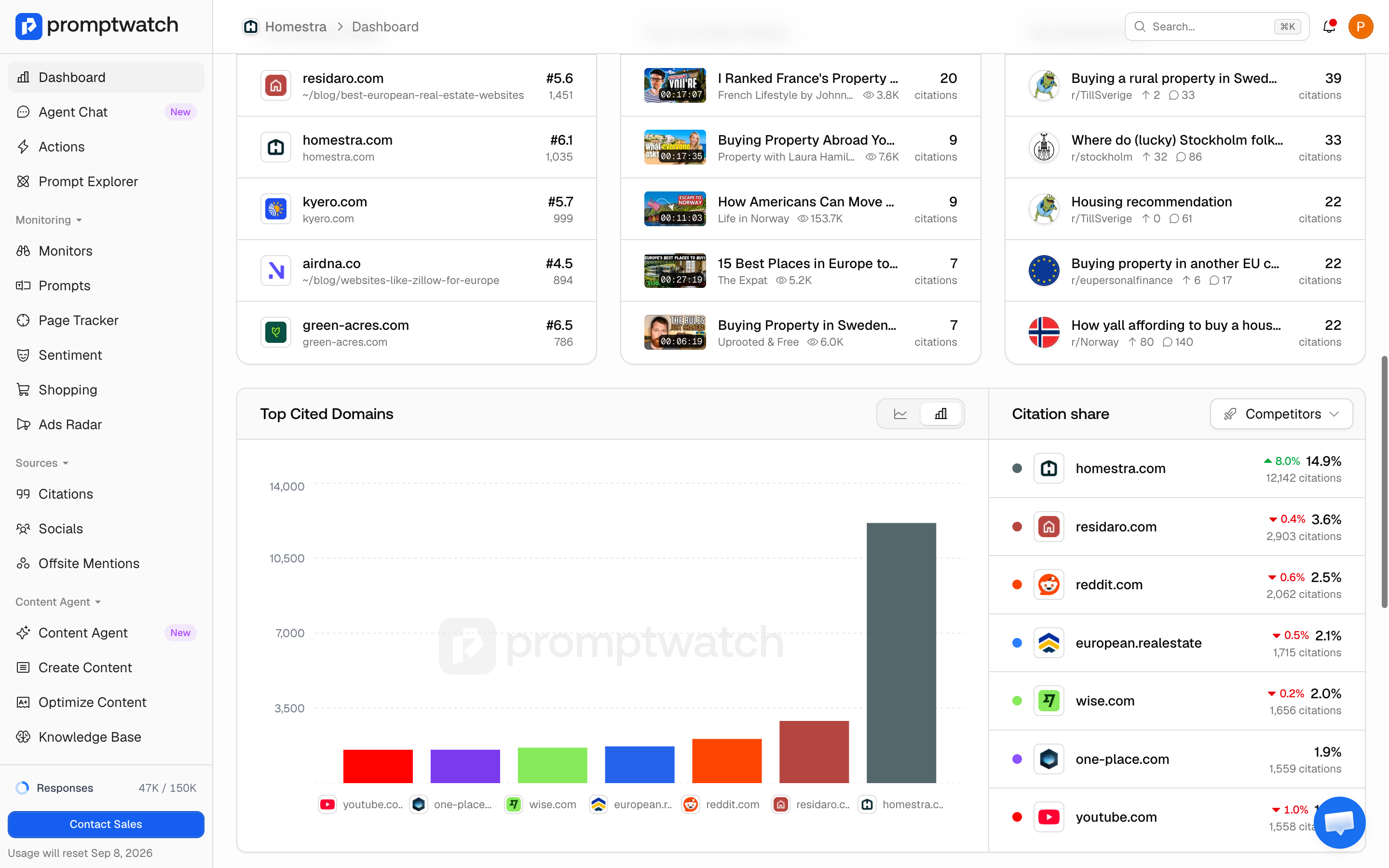
Task: Open the user avatar P menu
Action: click(x=1360, y=27)
